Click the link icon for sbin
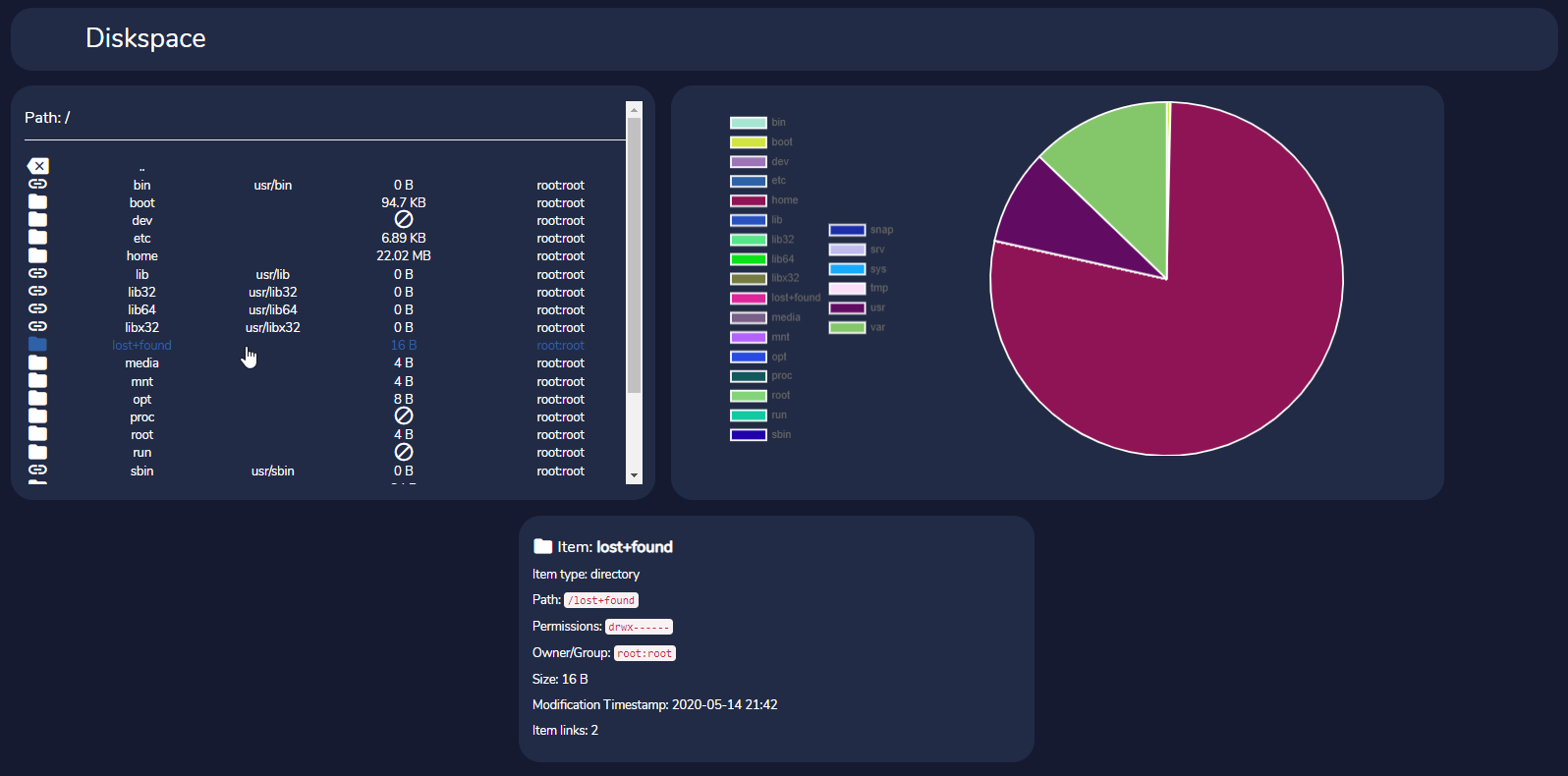 coord(37,470)
